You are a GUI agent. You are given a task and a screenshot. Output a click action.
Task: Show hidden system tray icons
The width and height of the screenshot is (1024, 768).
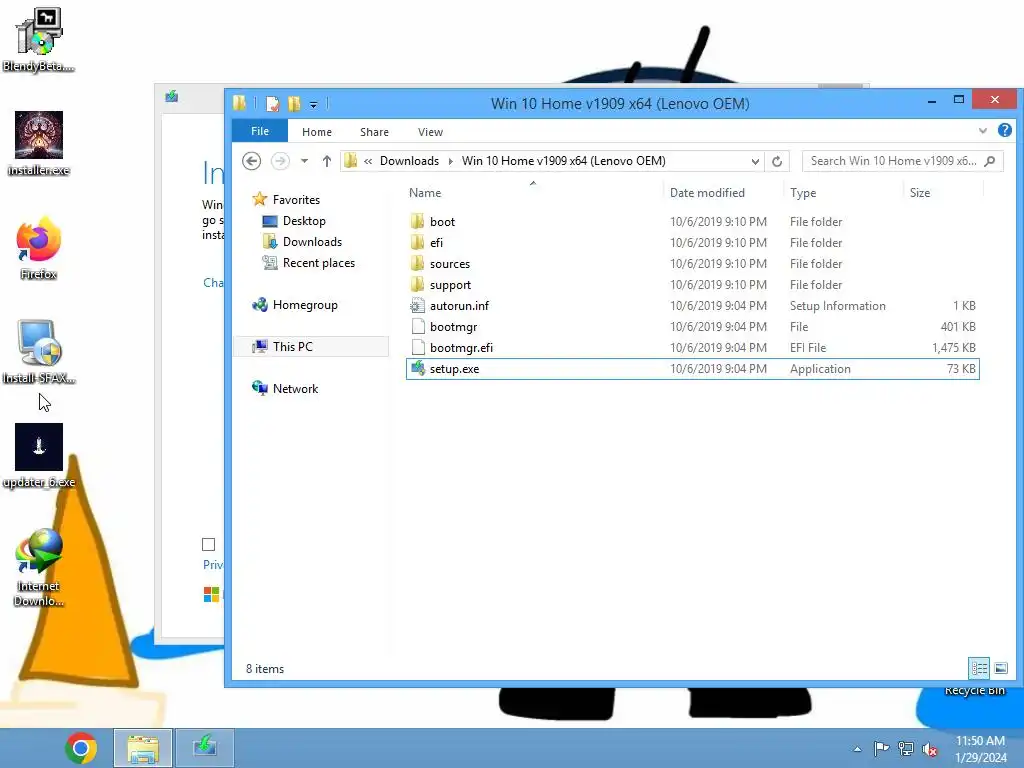[x=857, y=749]
